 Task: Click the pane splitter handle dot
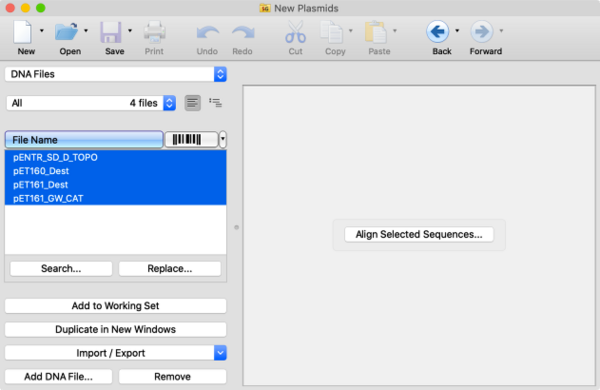pos(236,227)
